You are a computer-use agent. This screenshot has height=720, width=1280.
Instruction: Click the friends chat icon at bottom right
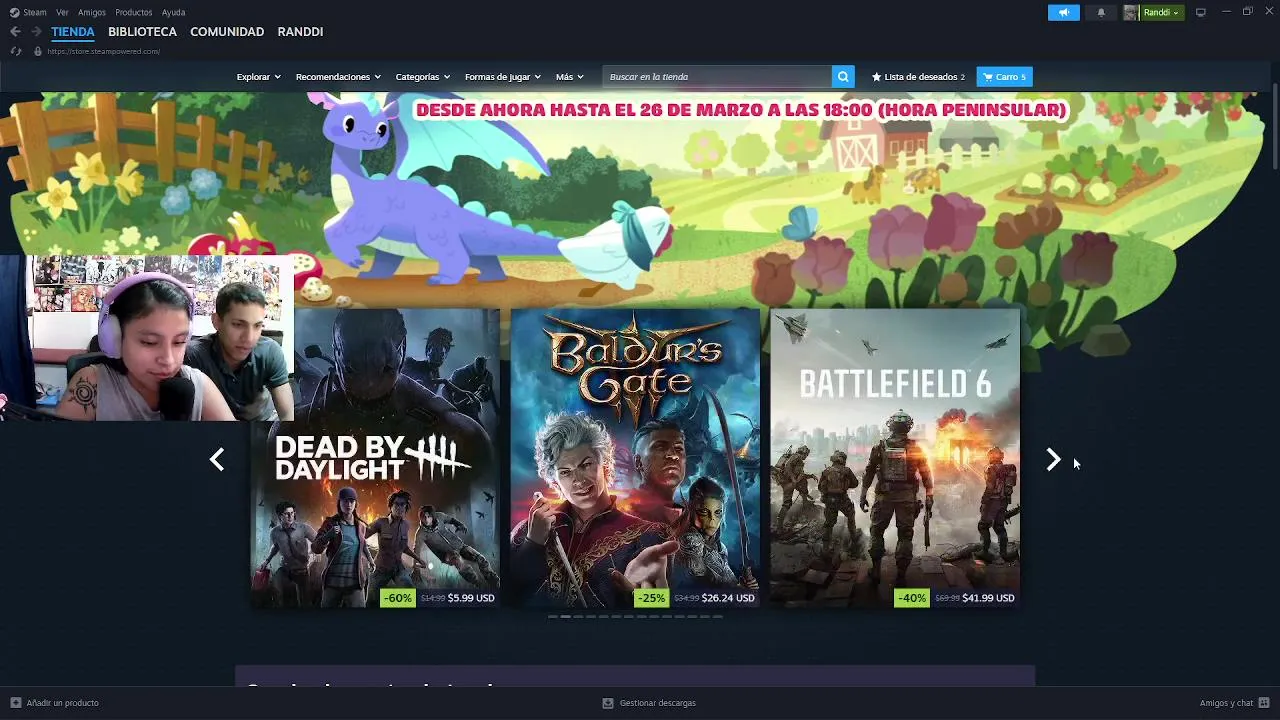[1264, 703]
